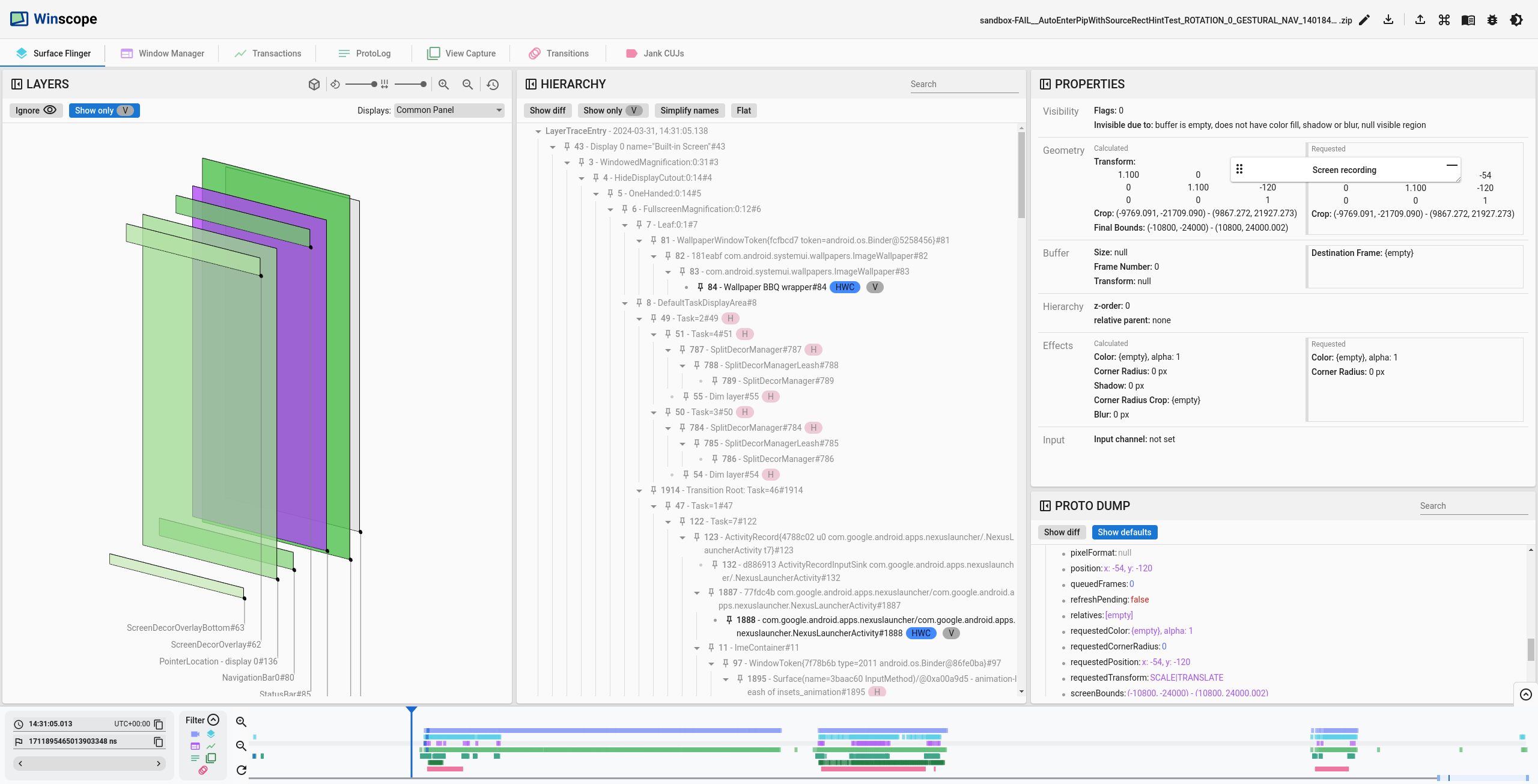Switch to Window Manager tab

[171, 52]
